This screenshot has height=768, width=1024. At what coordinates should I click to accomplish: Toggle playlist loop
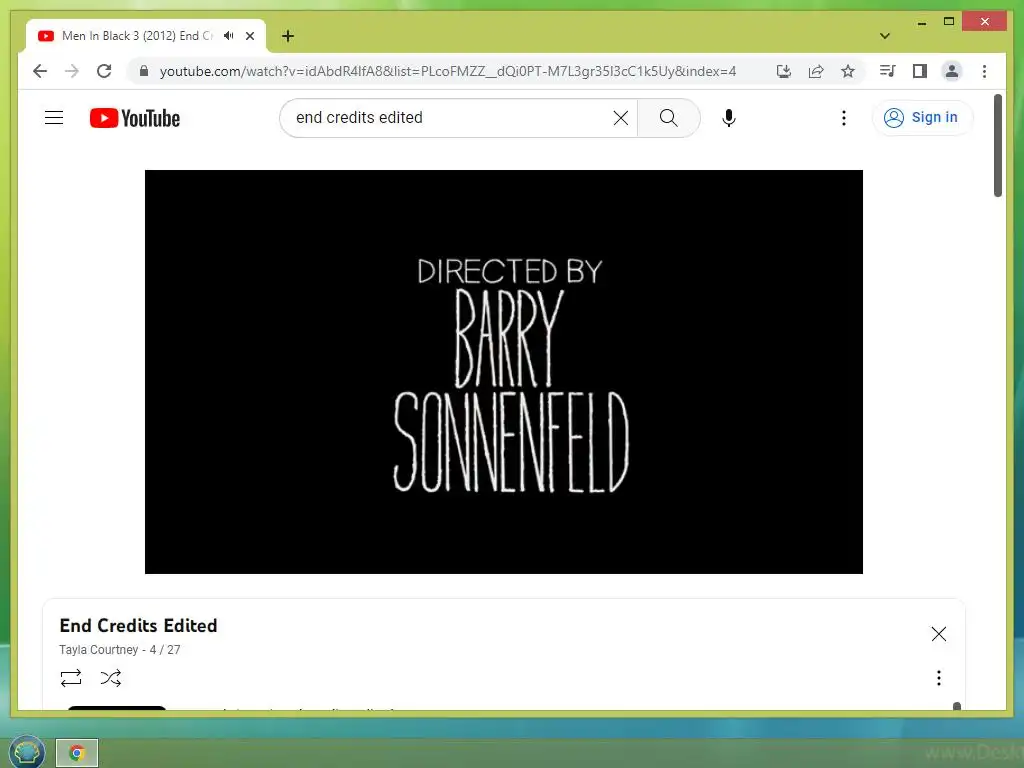pos(71,678)
